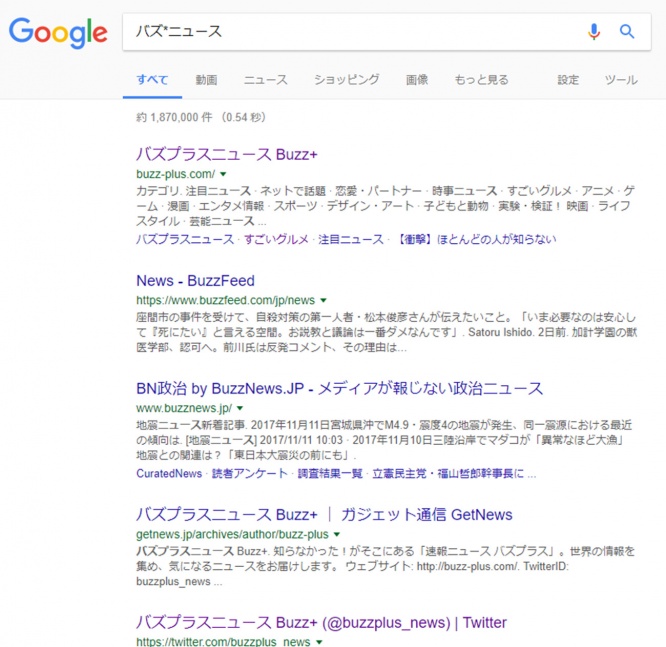The image size is (666, 647).
Task: Open the 読者アンケート sitelink
Action: tap(250, 474)
